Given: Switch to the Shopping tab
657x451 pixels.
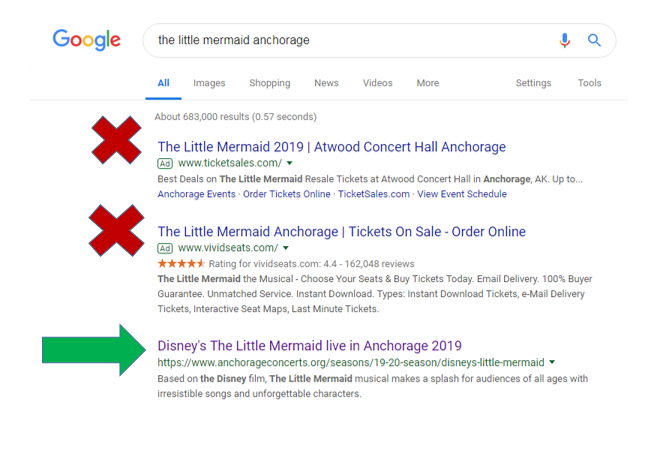Looking at the screenshot, I should pyautogui.click(x=270, y=83).
